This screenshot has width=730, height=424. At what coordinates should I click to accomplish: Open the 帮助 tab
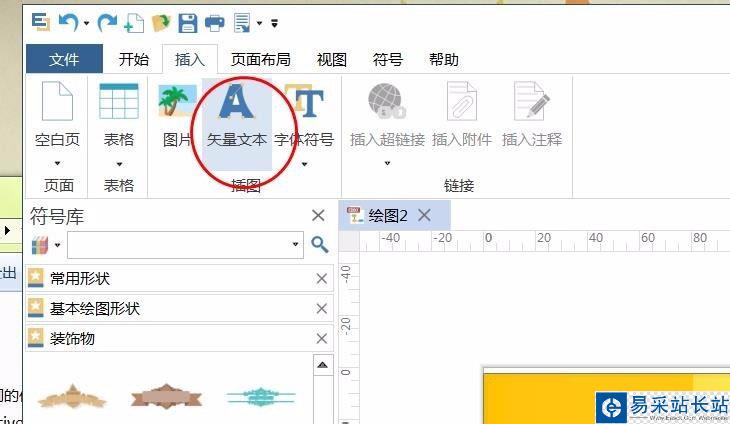point(444,59)
